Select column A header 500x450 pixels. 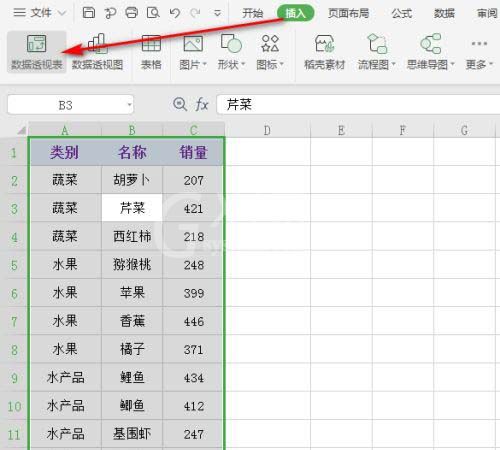(x=65, y=130)
